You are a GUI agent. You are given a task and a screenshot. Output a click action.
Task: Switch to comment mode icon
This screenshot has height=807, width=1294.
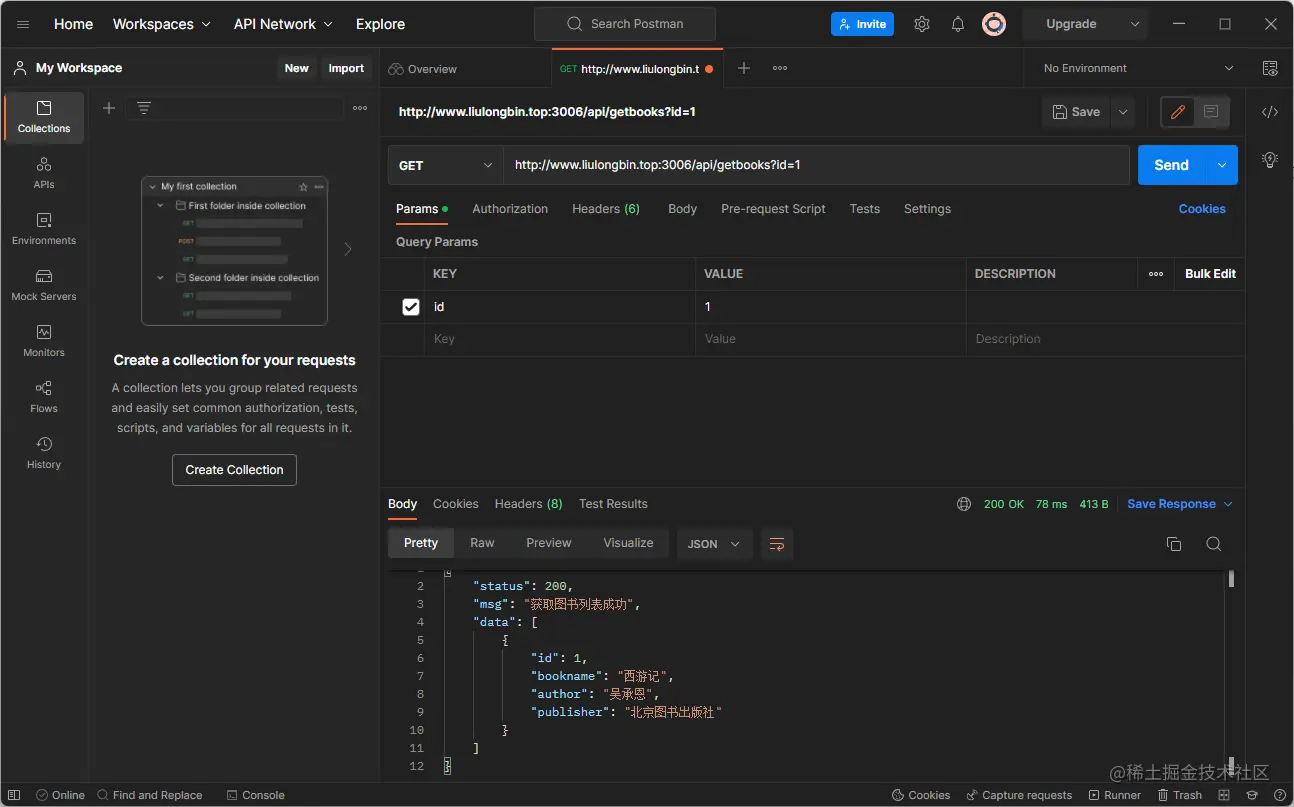pos(1211,112)
